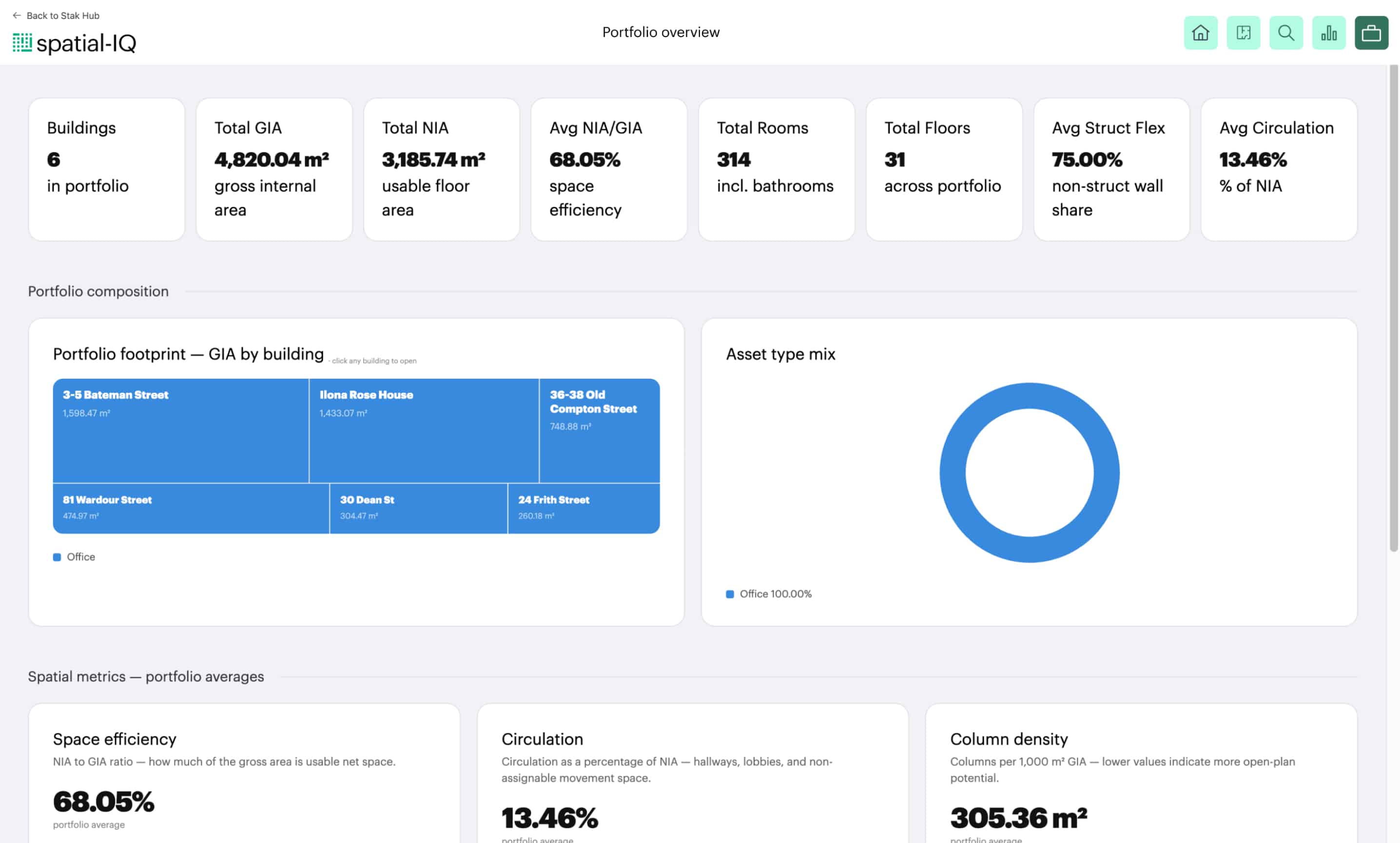1400x843 pixels.
Task: Open the 24 Frith Street tile
Action: [584, 508]
